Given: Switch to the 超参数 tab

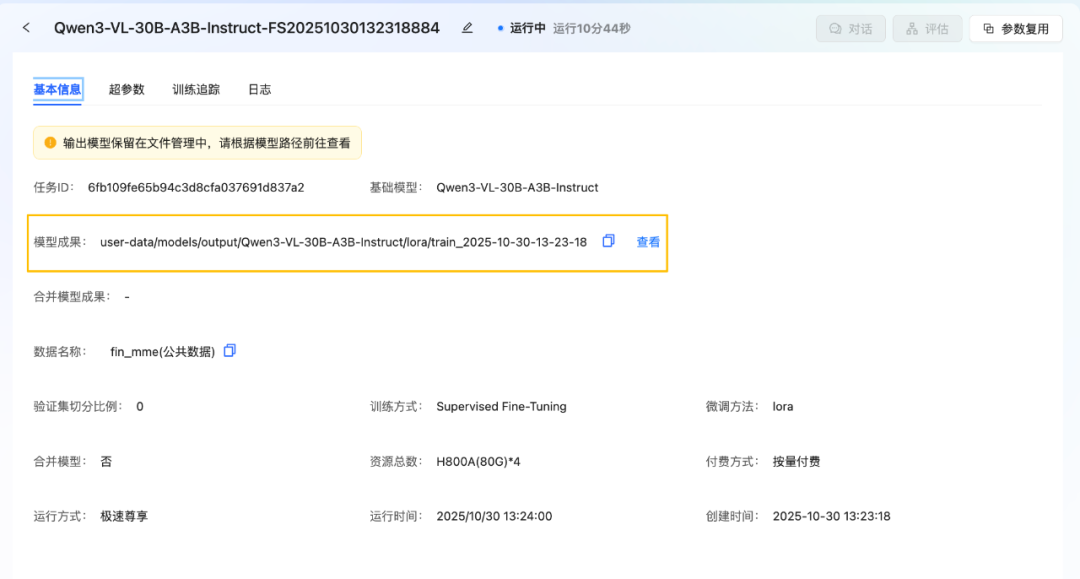Looking at the screenshot, I should (x=127, y=90).
